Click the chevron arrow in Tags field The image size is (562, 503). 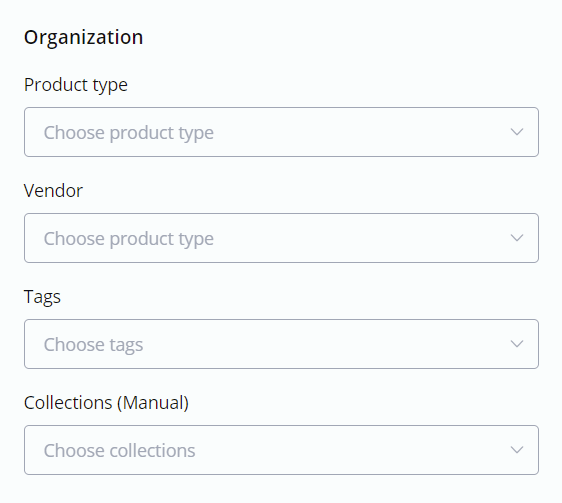pyautogui.click(x=516, y=344)
